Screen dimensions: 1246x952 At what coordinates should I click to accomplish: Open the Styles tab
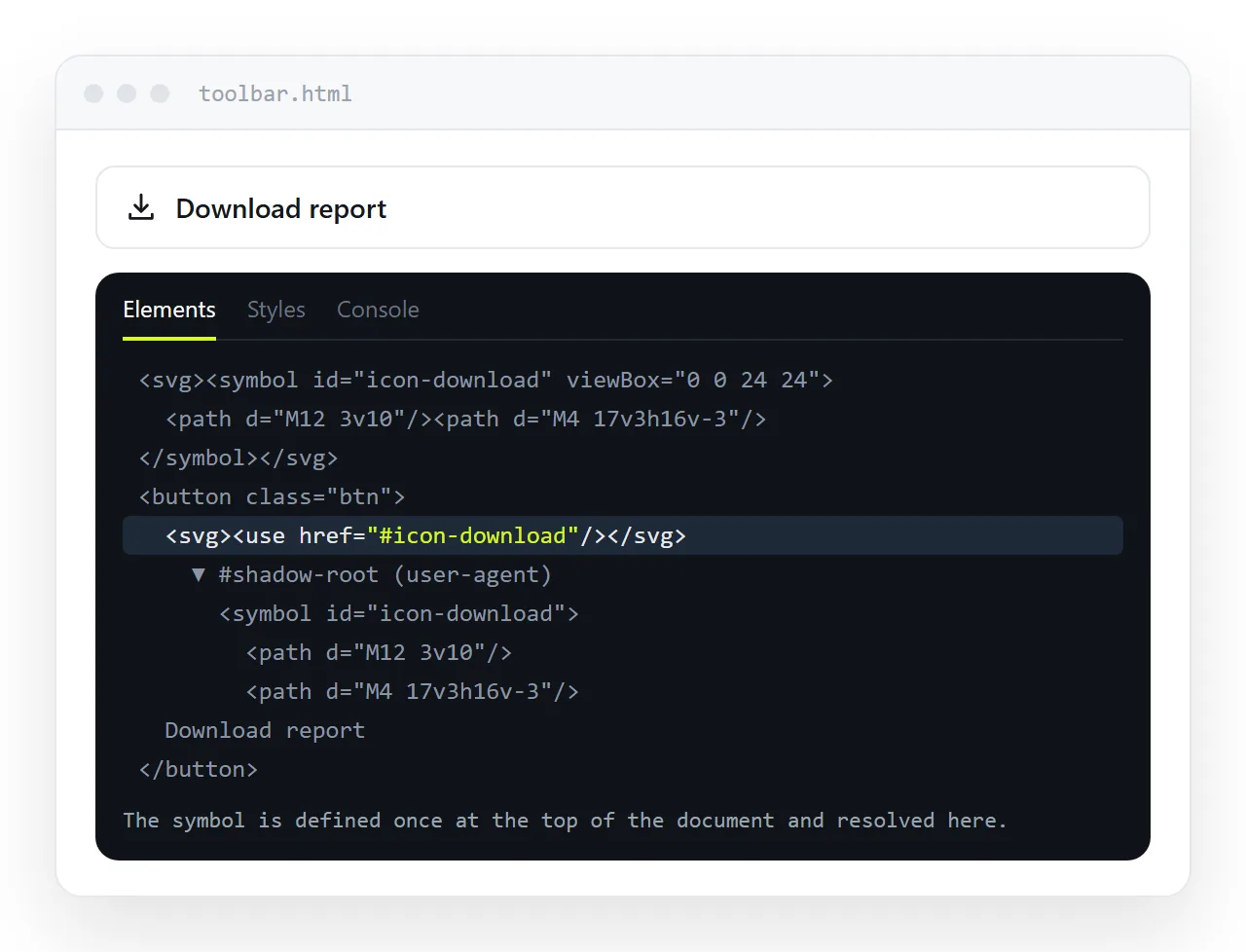click(276, 310)
